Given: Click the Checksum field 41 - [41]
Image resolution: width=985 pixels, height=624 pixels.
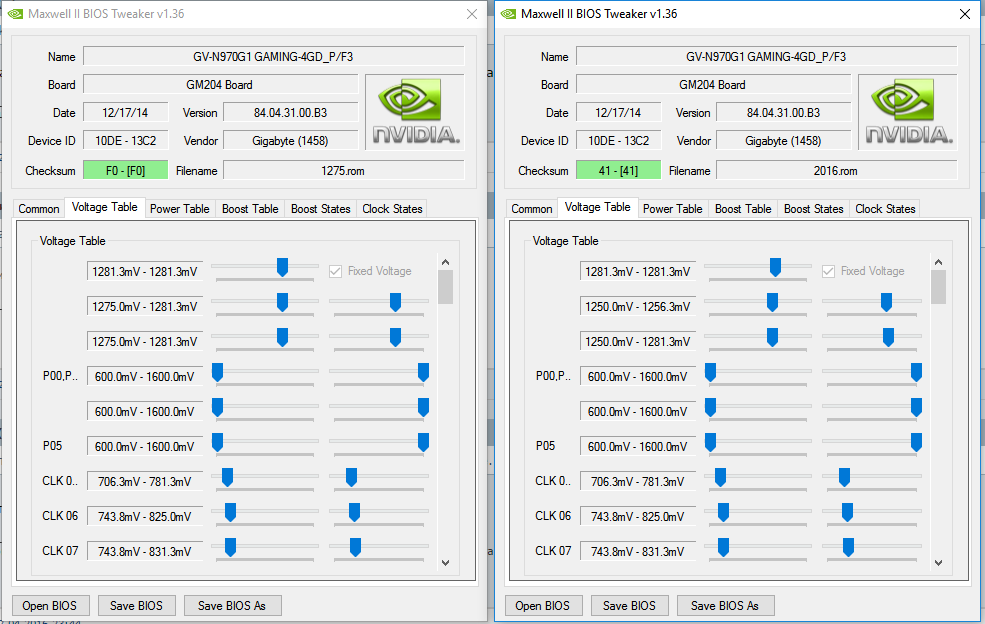Looking at the screenshot, I should pos(619,171).
